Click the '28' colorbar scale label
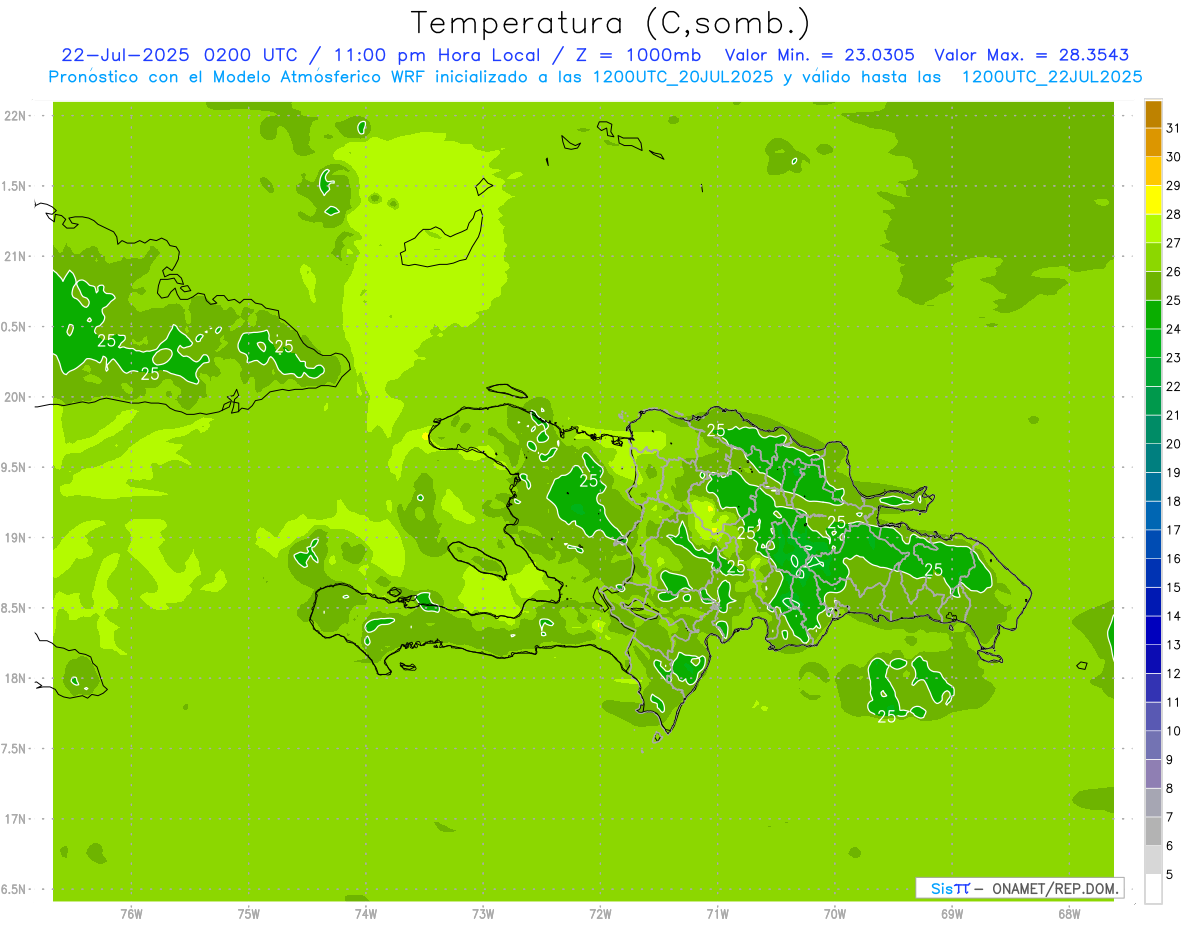 click(1174, 214)
